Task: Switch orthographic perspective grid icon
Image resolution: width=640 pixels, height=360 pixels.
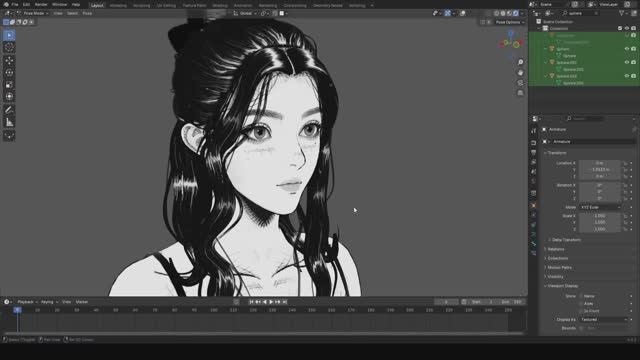Action: point(520,93)
